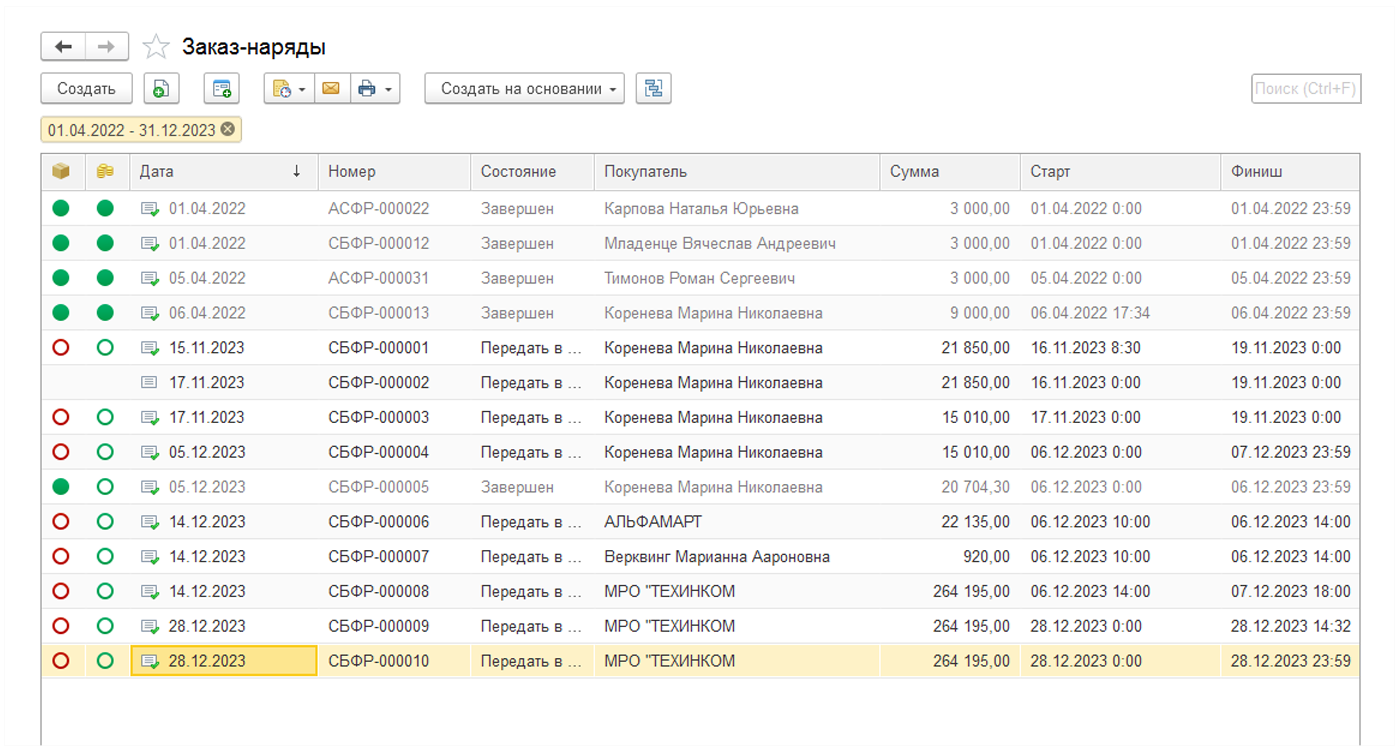Click buyer Верквинг Марианна Аароновна
The height and width of the screenshot is (750, 1400).
(x=717, y=556)
